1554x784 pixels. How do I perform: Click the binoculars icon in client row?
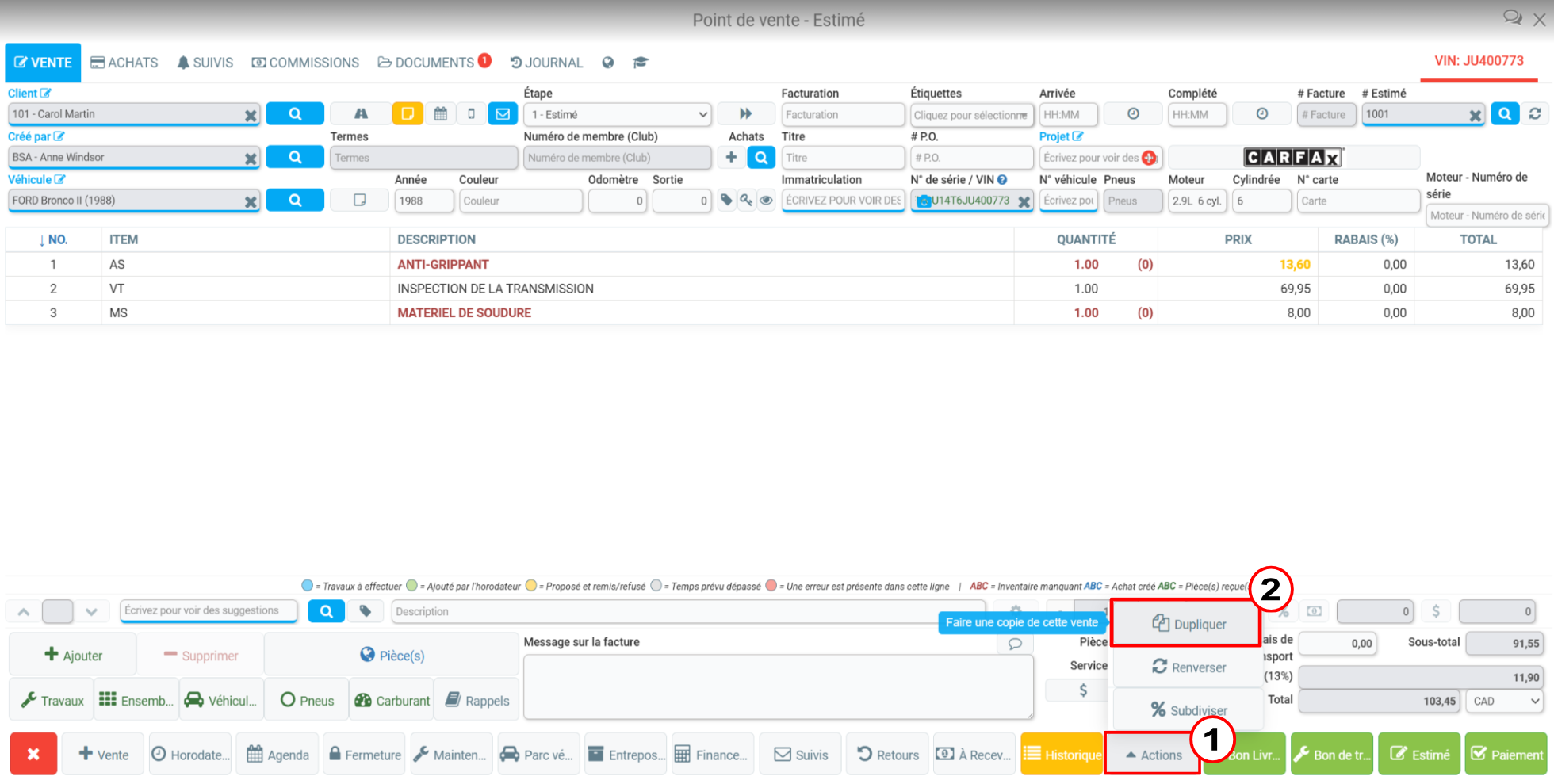click(361, 114)
